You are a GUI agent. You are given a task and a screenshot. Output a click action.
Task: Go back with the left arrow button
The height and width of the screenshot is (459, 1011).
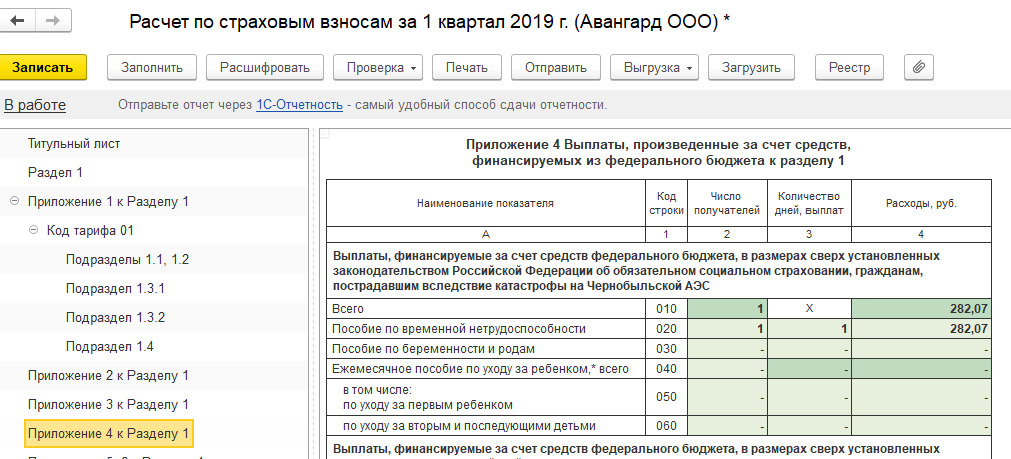coord(17,21)
